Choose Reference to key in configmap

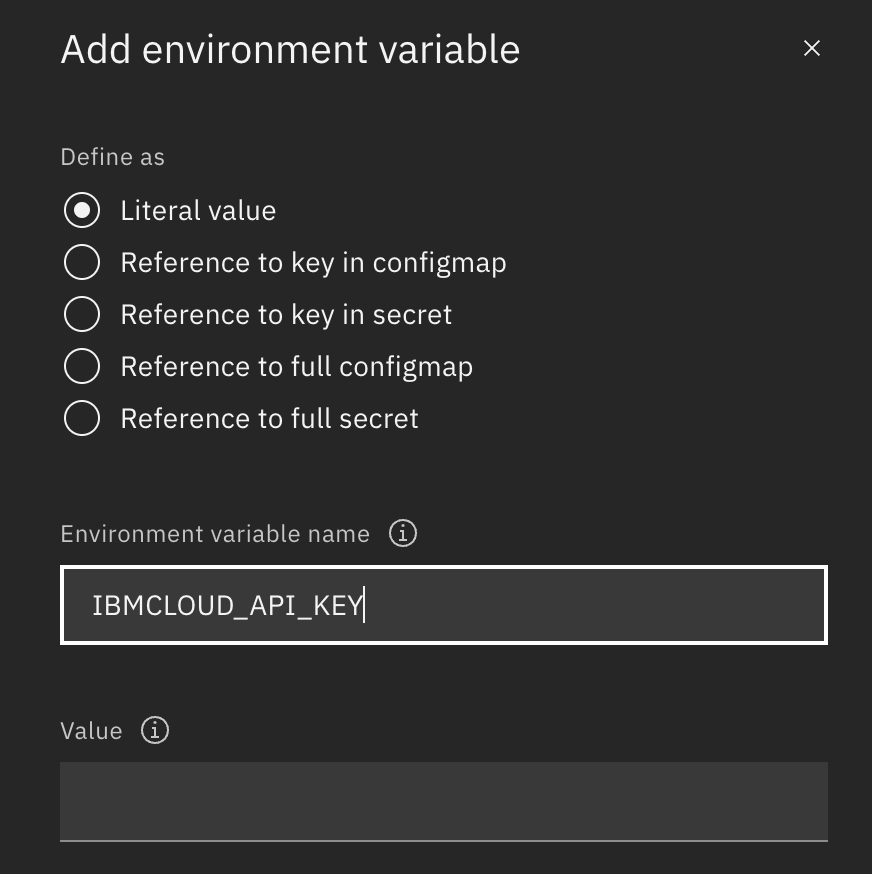point(82,262)
